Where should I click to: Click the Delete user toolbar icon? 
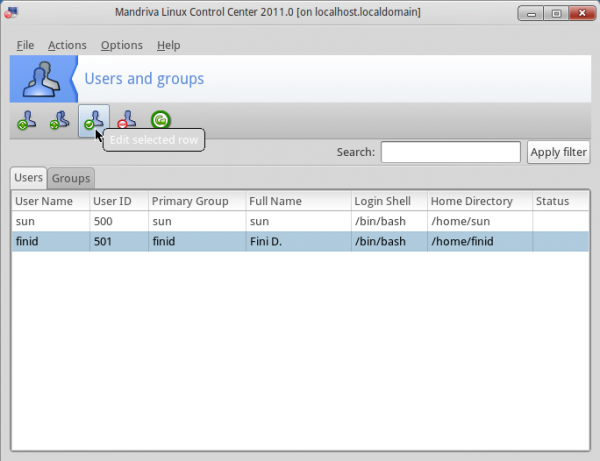[127, 120]
